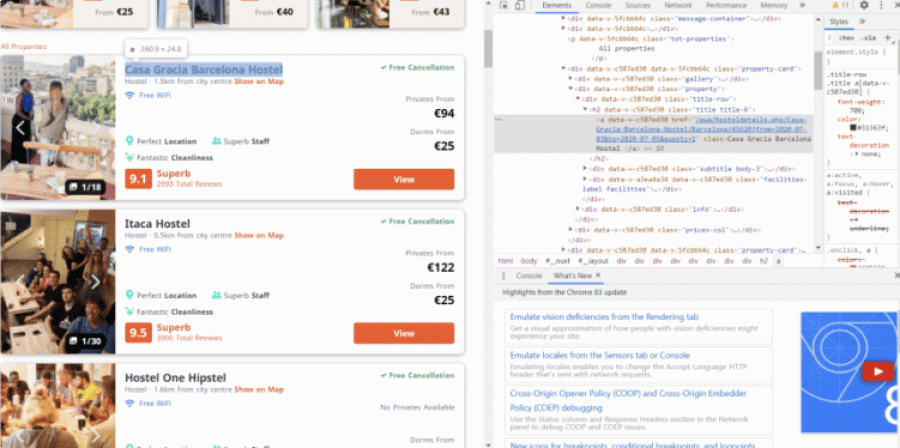Toggle the :hov element state button

pos(846,38)
